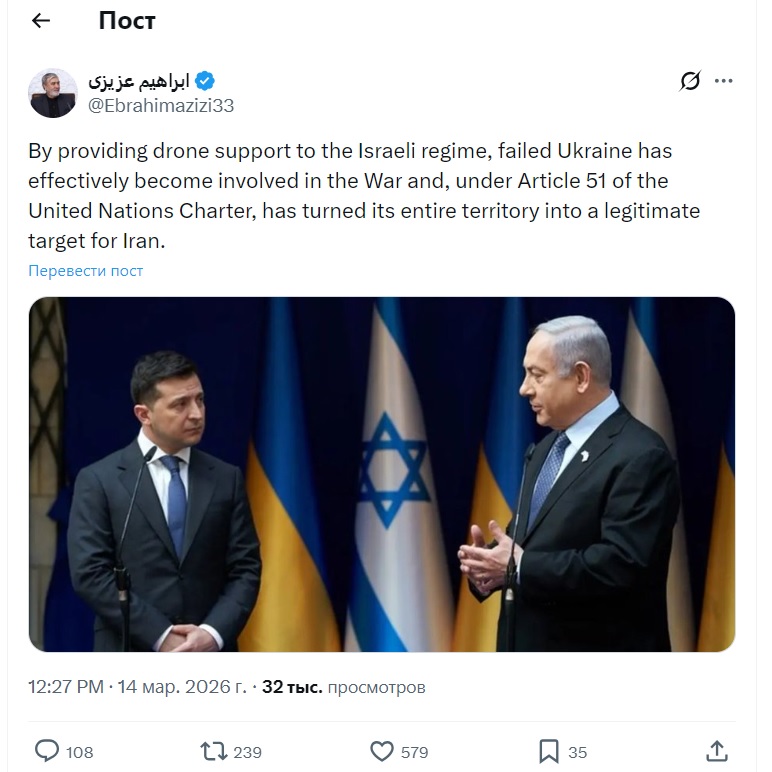
Task: Click the reply speech bubble icon
Action: 47,750
